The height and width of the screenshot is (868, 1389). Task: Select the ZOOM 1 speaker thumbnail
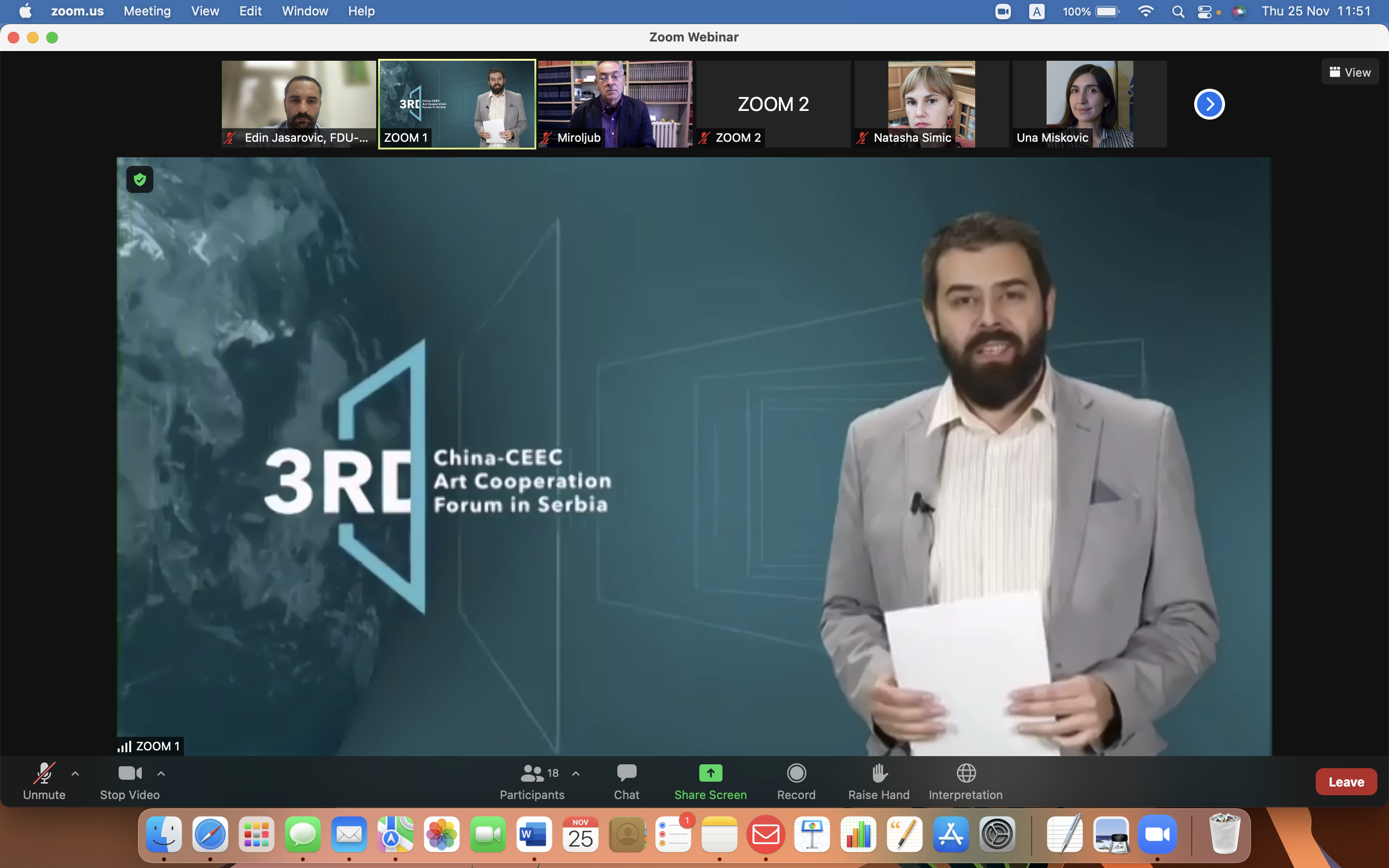(457, 105)
